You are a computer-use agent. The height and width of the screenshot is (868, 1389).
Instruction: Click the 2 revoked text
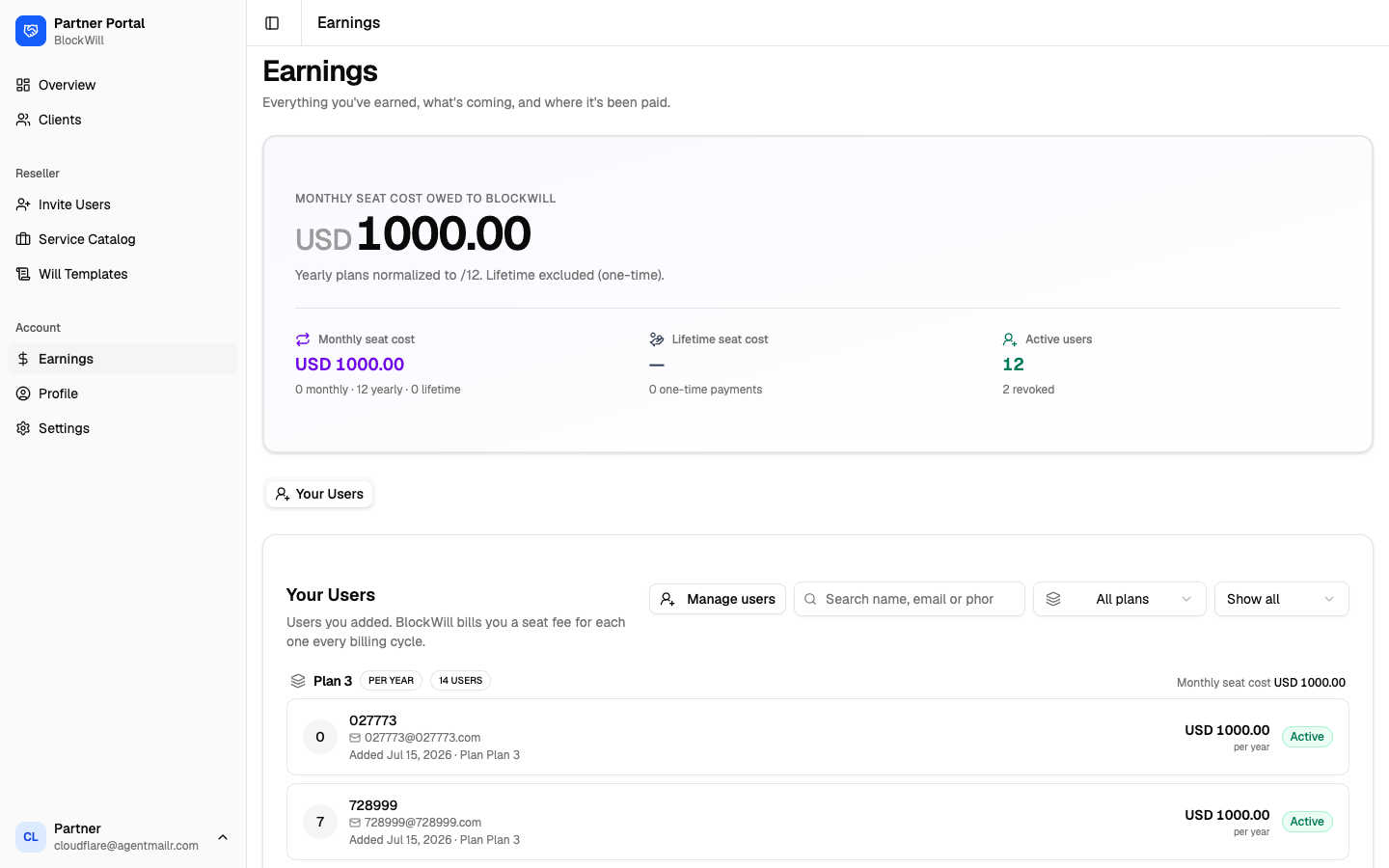click(1028, 390)
